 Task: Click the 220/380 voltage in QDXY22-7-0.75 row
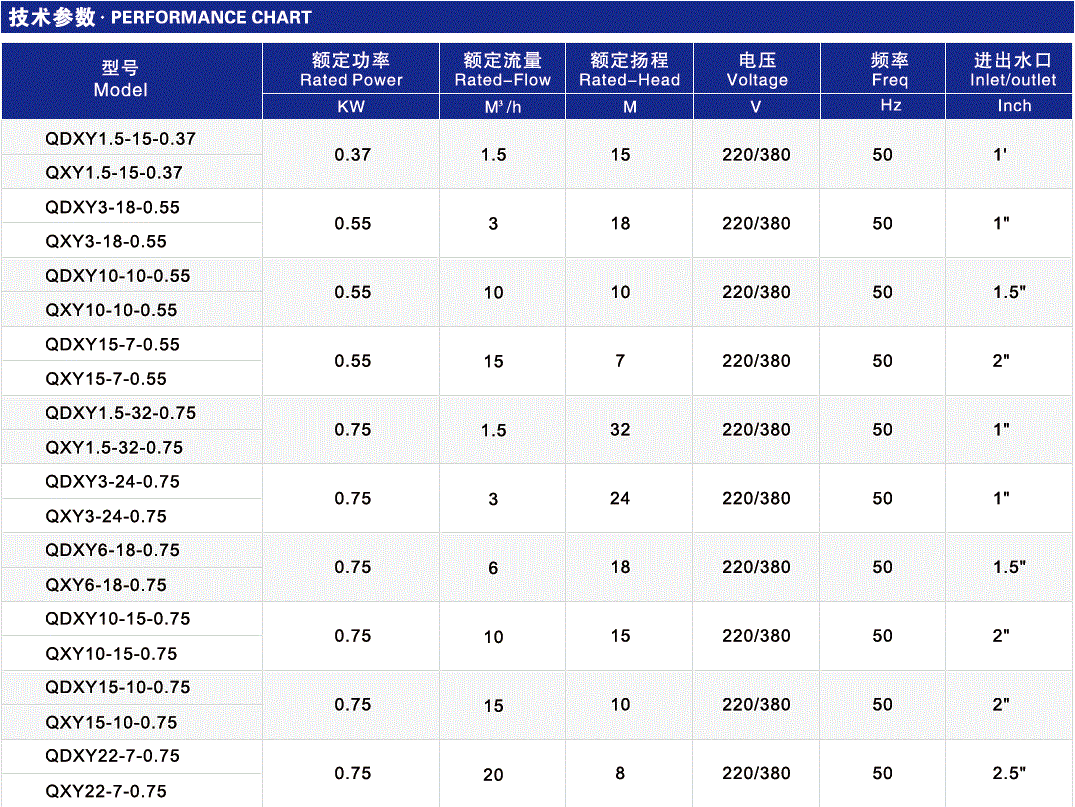[756, 773]
